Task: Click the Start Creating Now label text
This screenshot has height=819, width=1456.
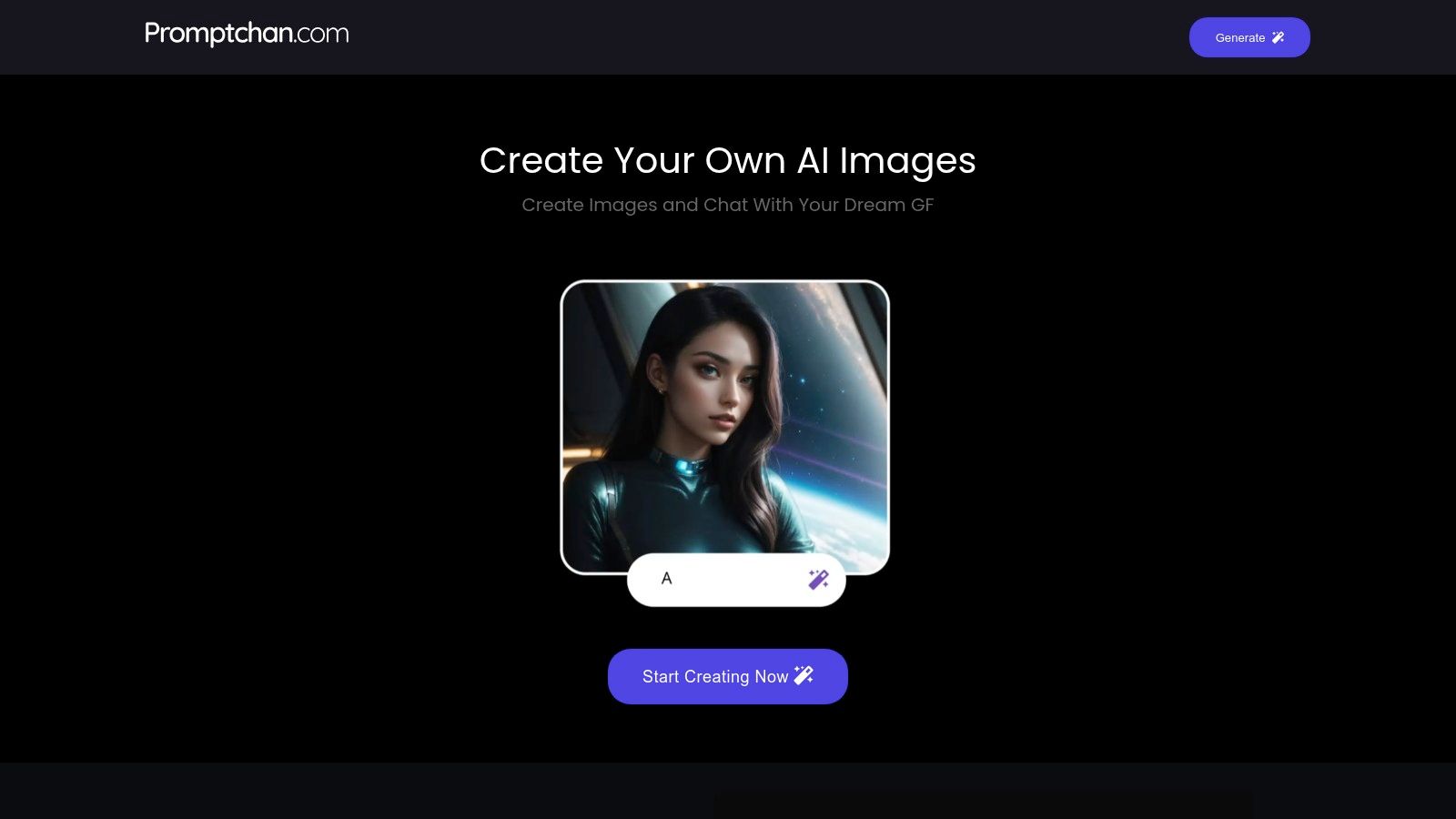Action: point(715,677)
